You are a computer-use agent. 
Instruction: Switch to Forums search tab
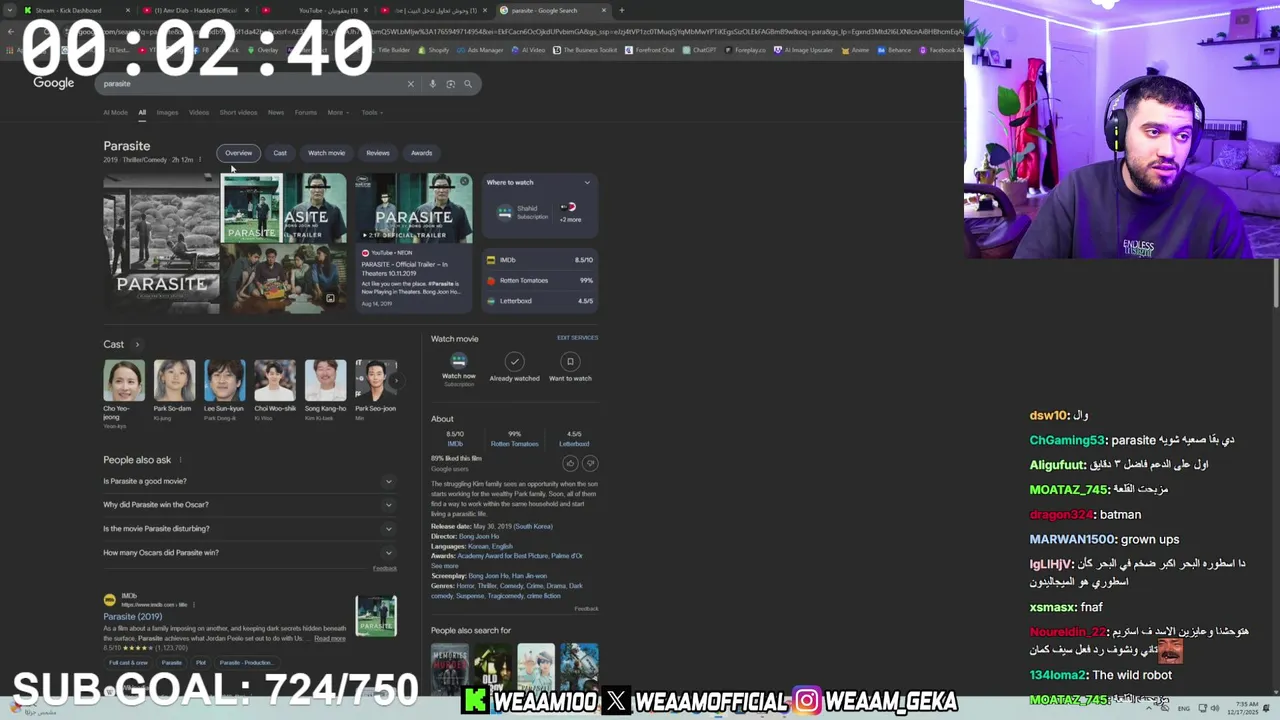[x=306, y=112]
